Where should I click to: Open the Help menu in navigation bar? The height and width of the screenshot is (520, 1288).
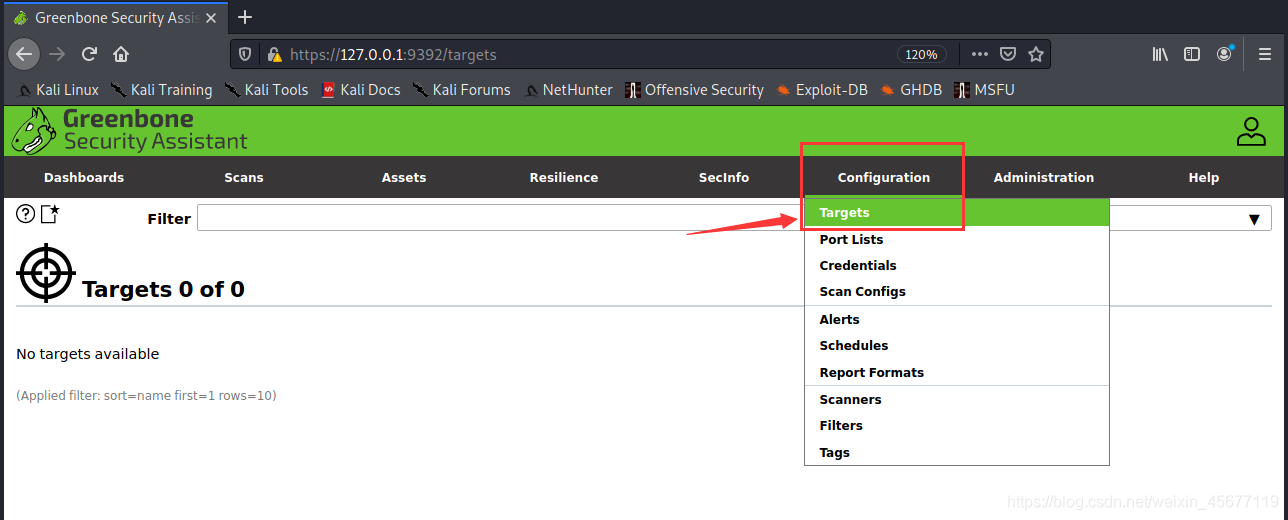(1204, 177)
